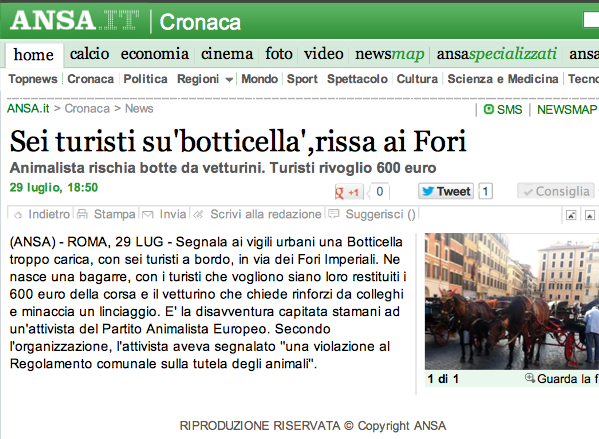Select Scienza e Medicina menu item
599x439 pixels.
[503, 79]
